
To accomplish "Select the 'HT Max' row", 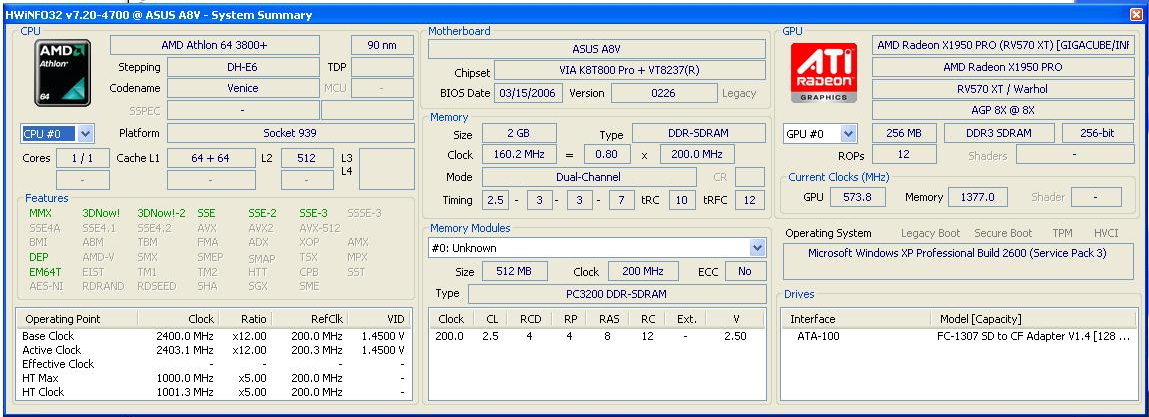I will click(213, 378).
